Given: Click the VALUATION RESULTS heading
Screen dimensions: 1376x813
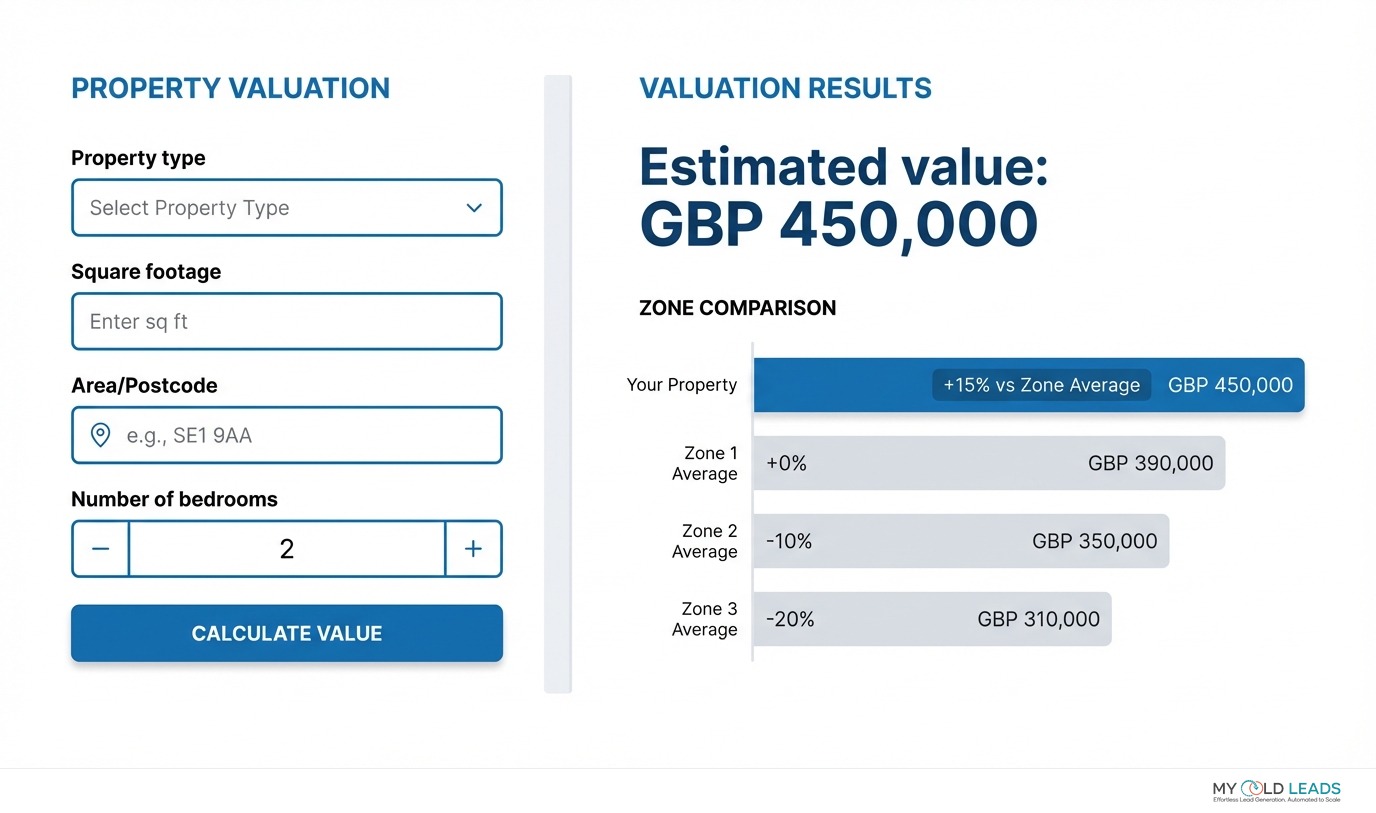Looking at the screenshot, I should 785,88.
